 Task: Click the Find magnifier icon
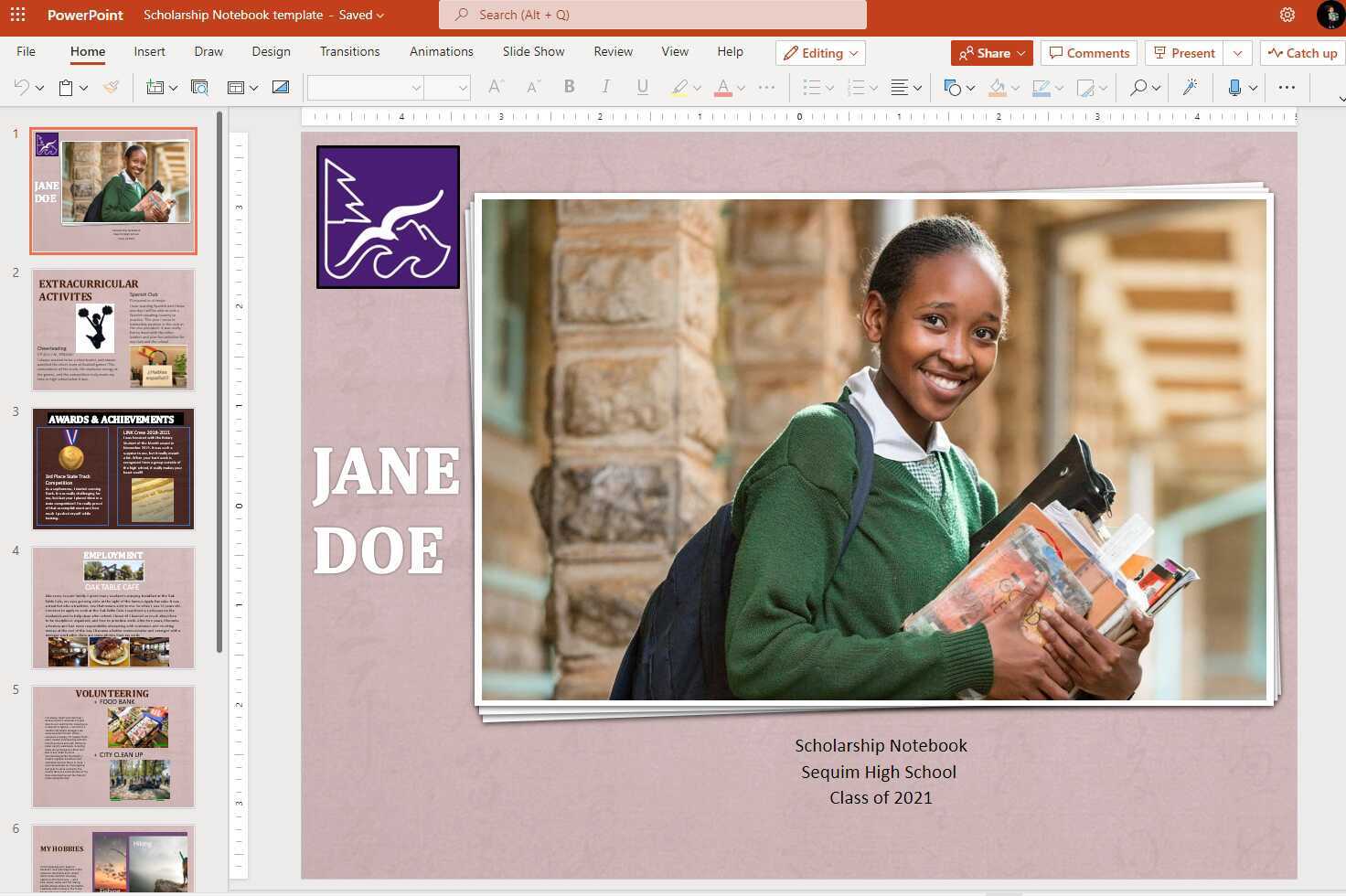tap(1139, 87)
